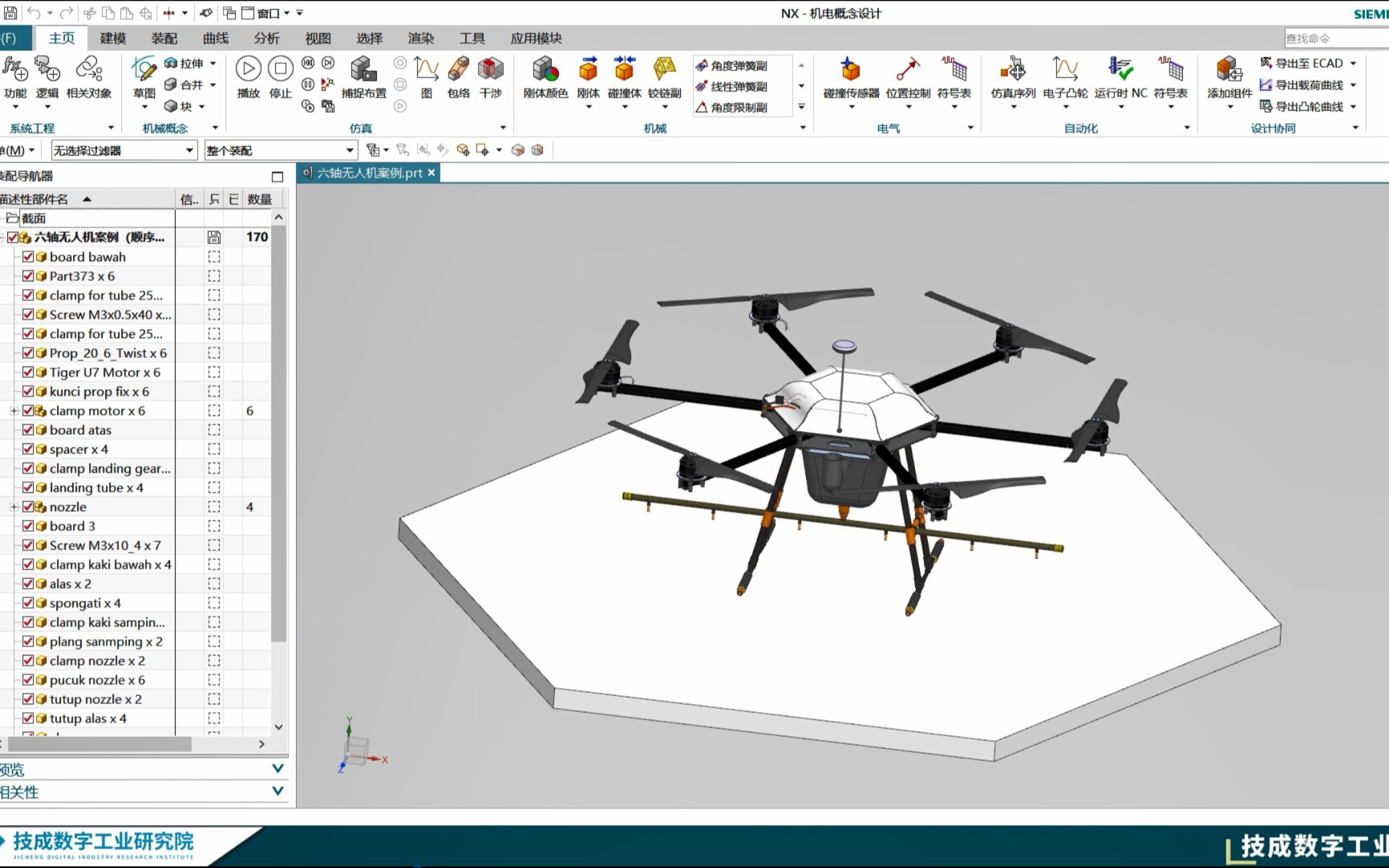The width and height of the screenshot is (1389, 868).
Task: Open the 整个装配 scope dropdown
Action: click(349, 151)
